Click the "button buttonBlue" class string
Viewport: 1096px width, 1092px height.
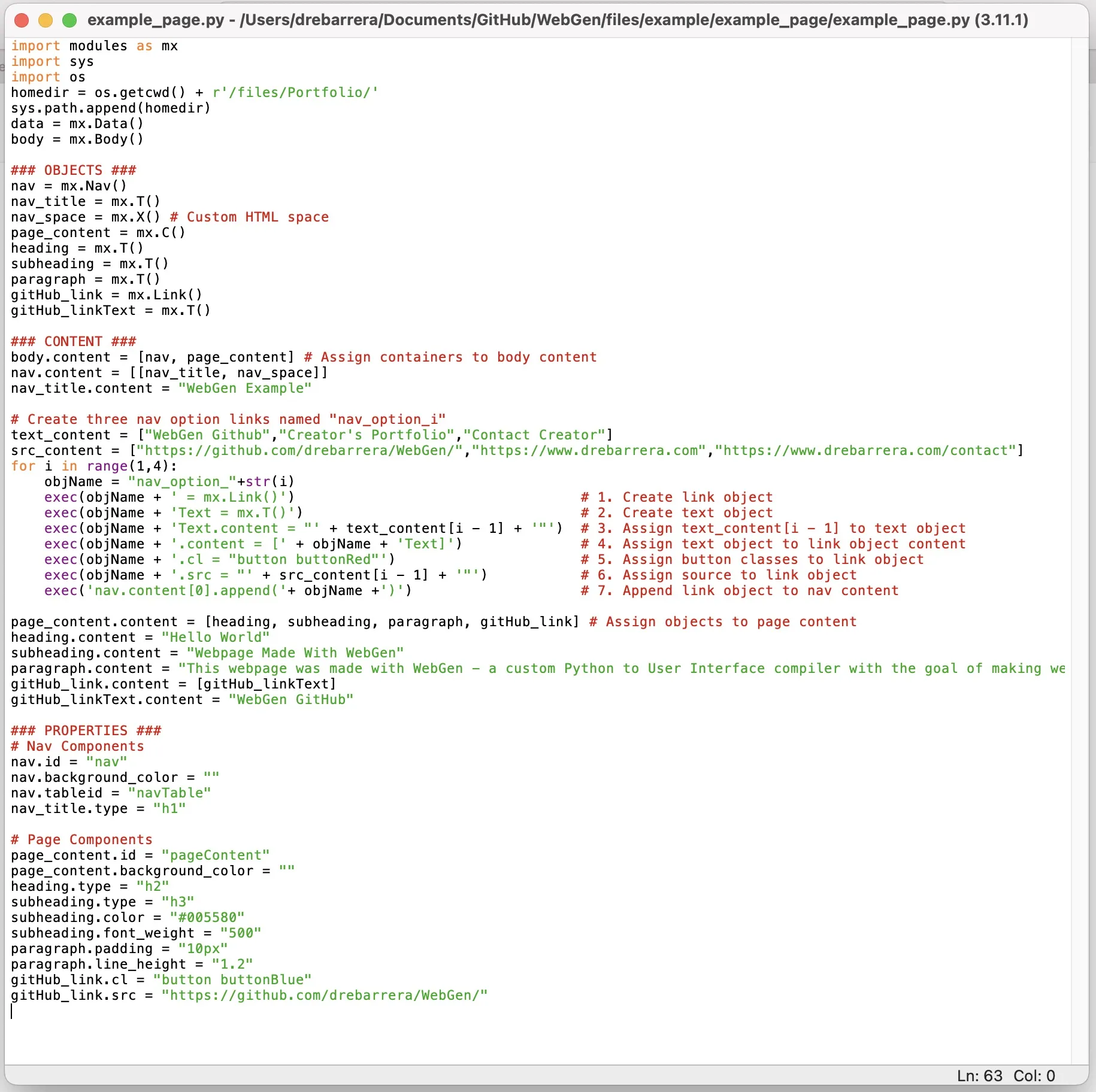click(232, 979)
